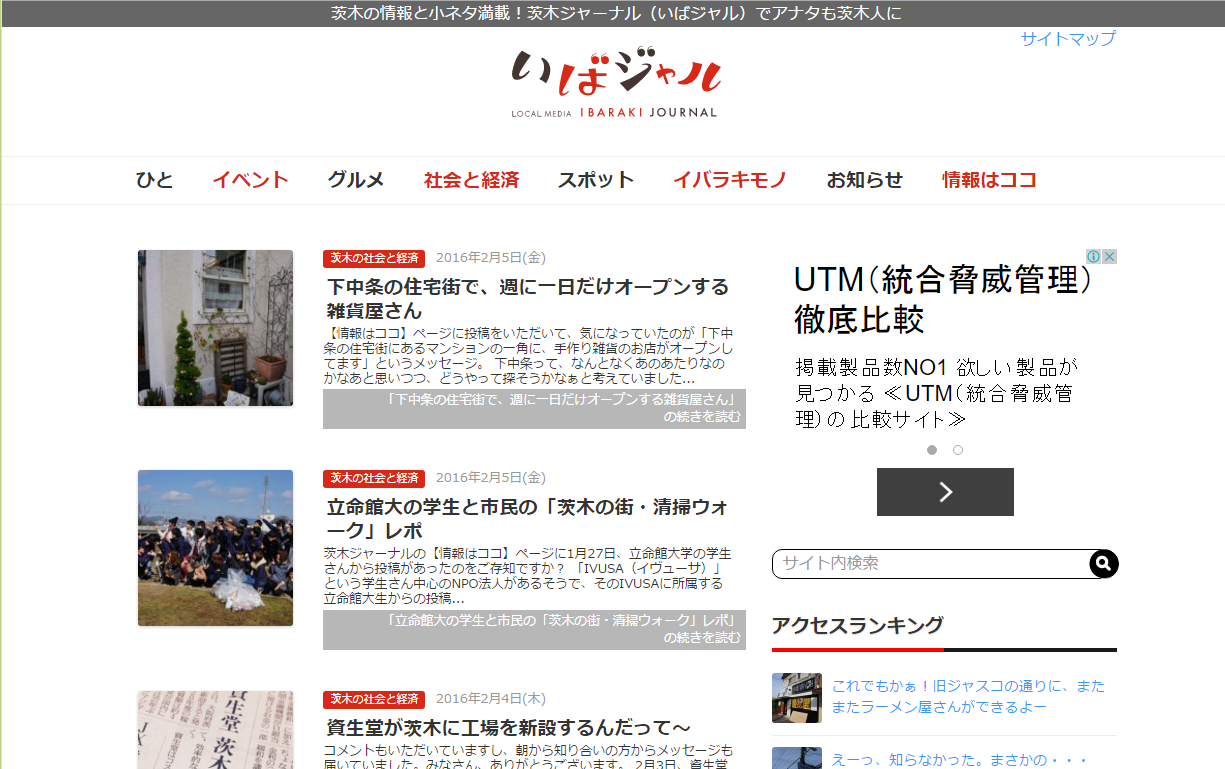Open the グルメ menu item
The width and height of the screenshot is (1225, 769).
pyautogui.click(x=356, y=180)
